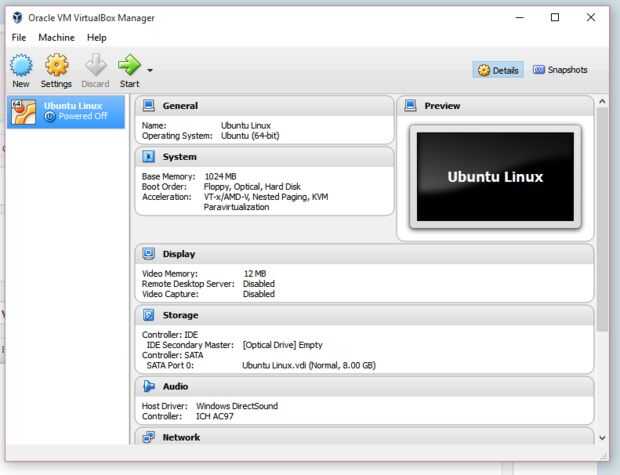Click the Controller: SATA row

pyautogui.click(x=172, y=355)
